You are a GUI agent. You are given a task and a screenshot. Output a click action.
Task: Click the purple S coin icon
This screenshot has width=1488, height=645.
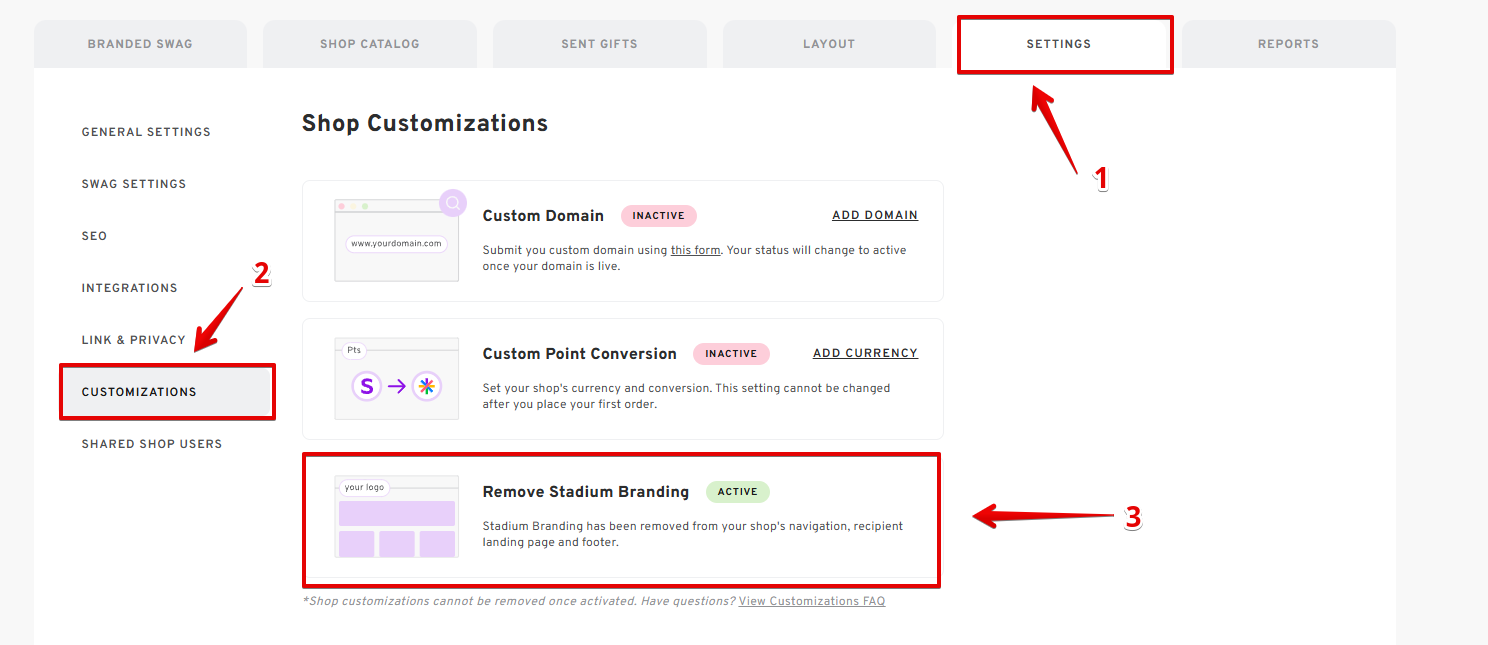[x=367, y=386]
